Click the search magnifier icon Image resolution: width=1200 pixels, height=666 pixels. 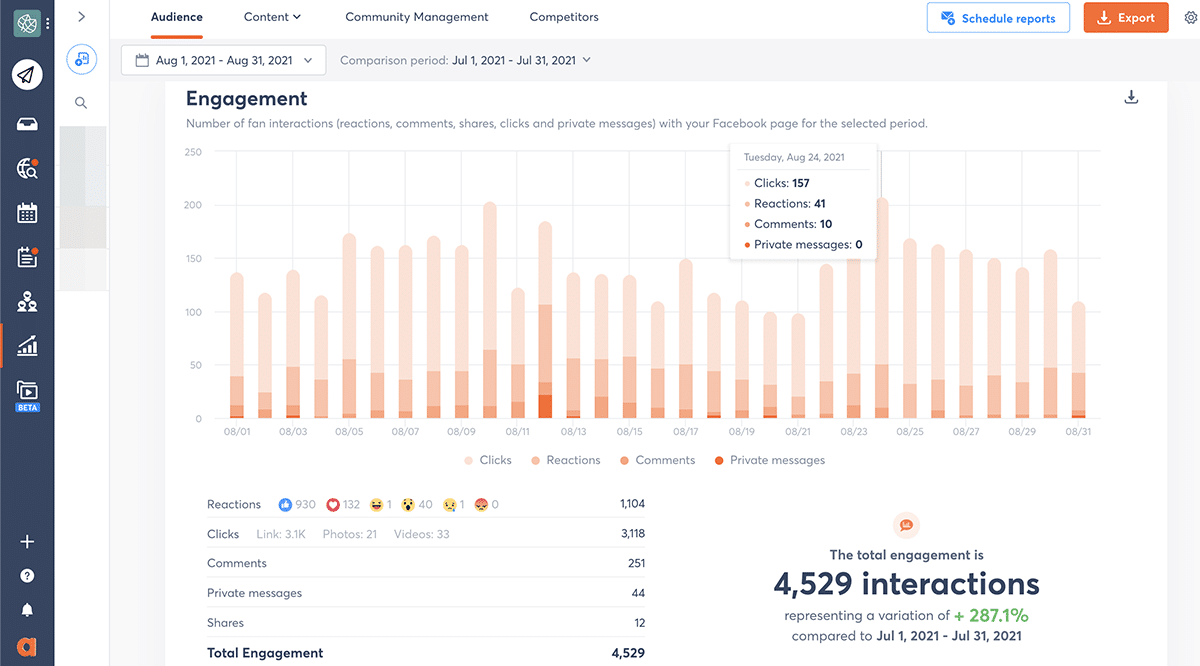[81, 102]
